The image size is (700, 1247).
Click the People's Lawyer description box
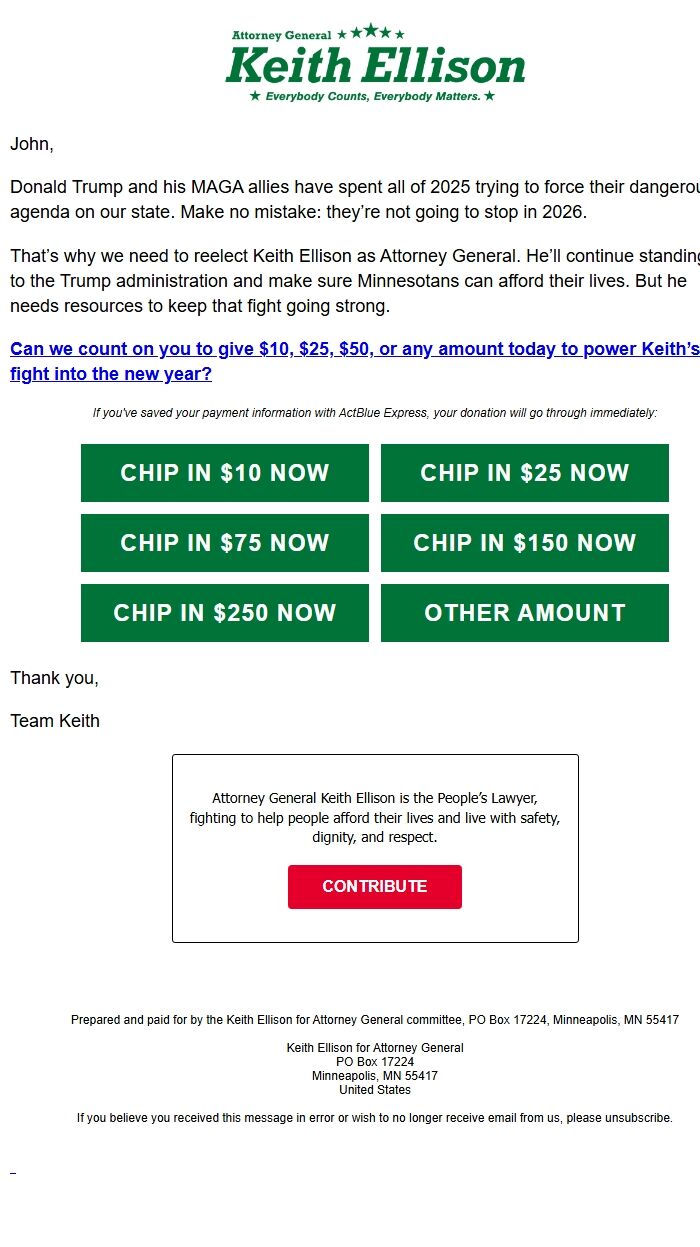pyautogui.click(x=374, y=820)
